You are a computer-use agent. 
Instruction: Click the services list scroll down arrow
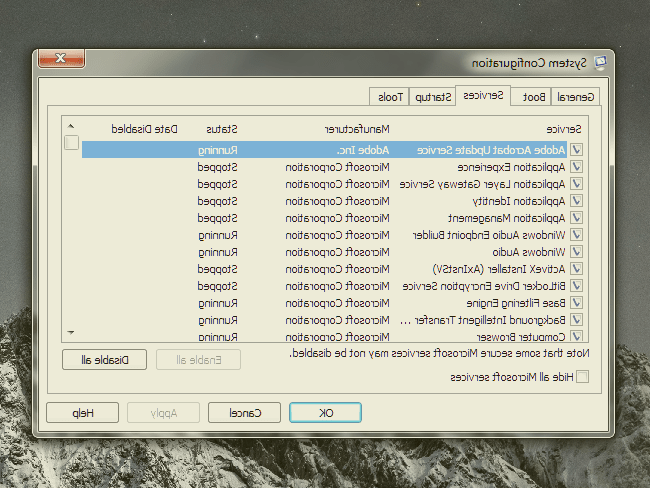71,332
